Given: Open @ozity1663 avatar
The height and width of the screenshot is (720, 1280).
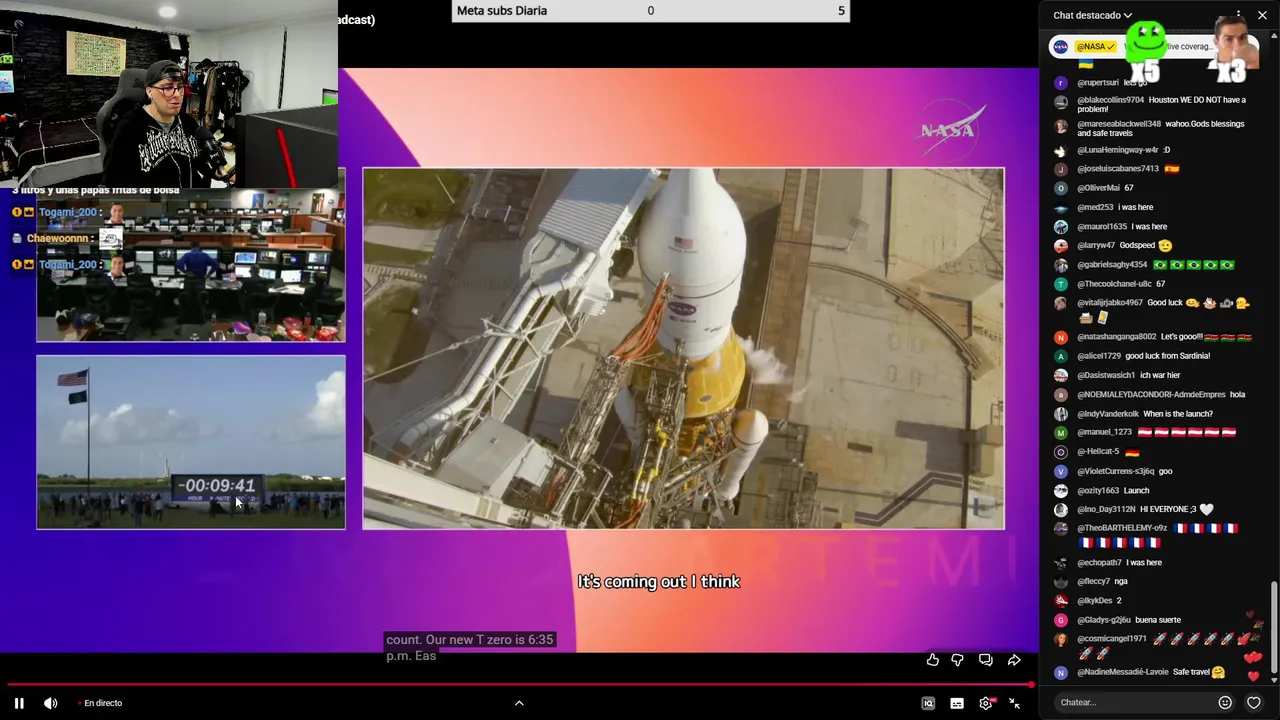Looking at the screenshot, I should pyautogui.click(x=1061, y=490).
